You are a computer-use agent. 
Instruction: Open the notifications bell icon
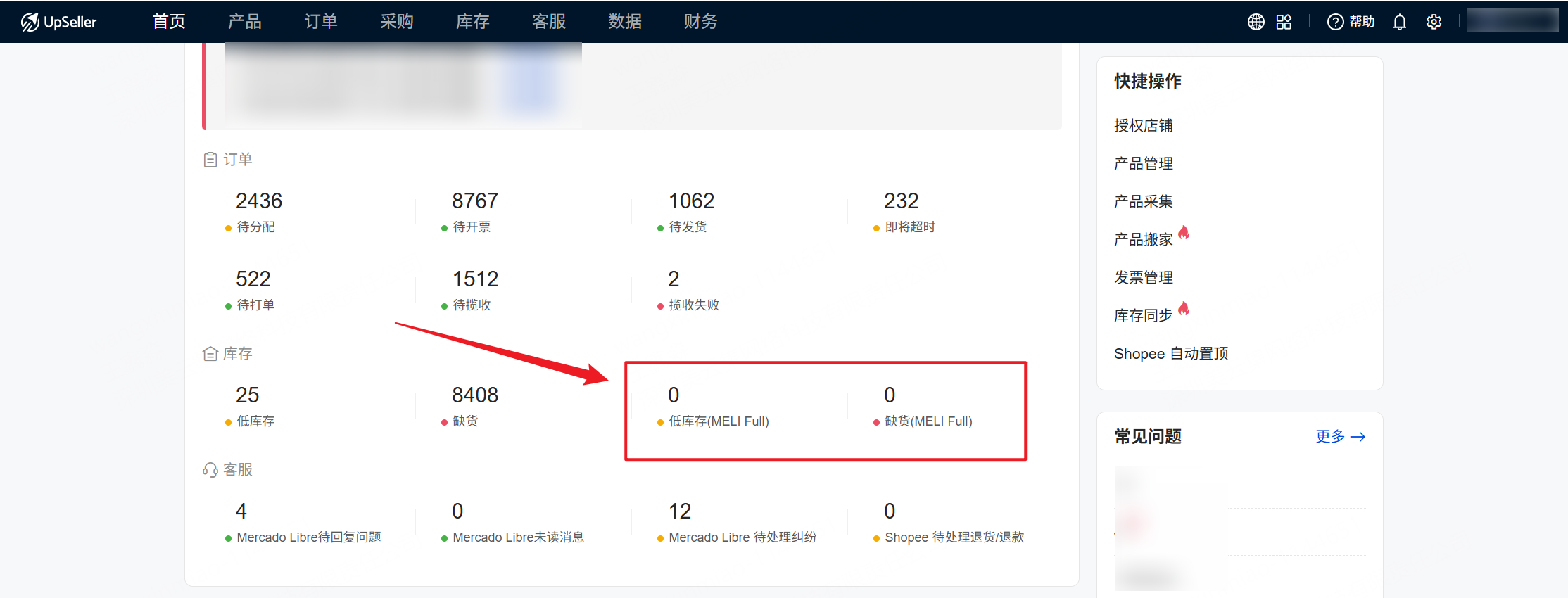pos(1399,22)
